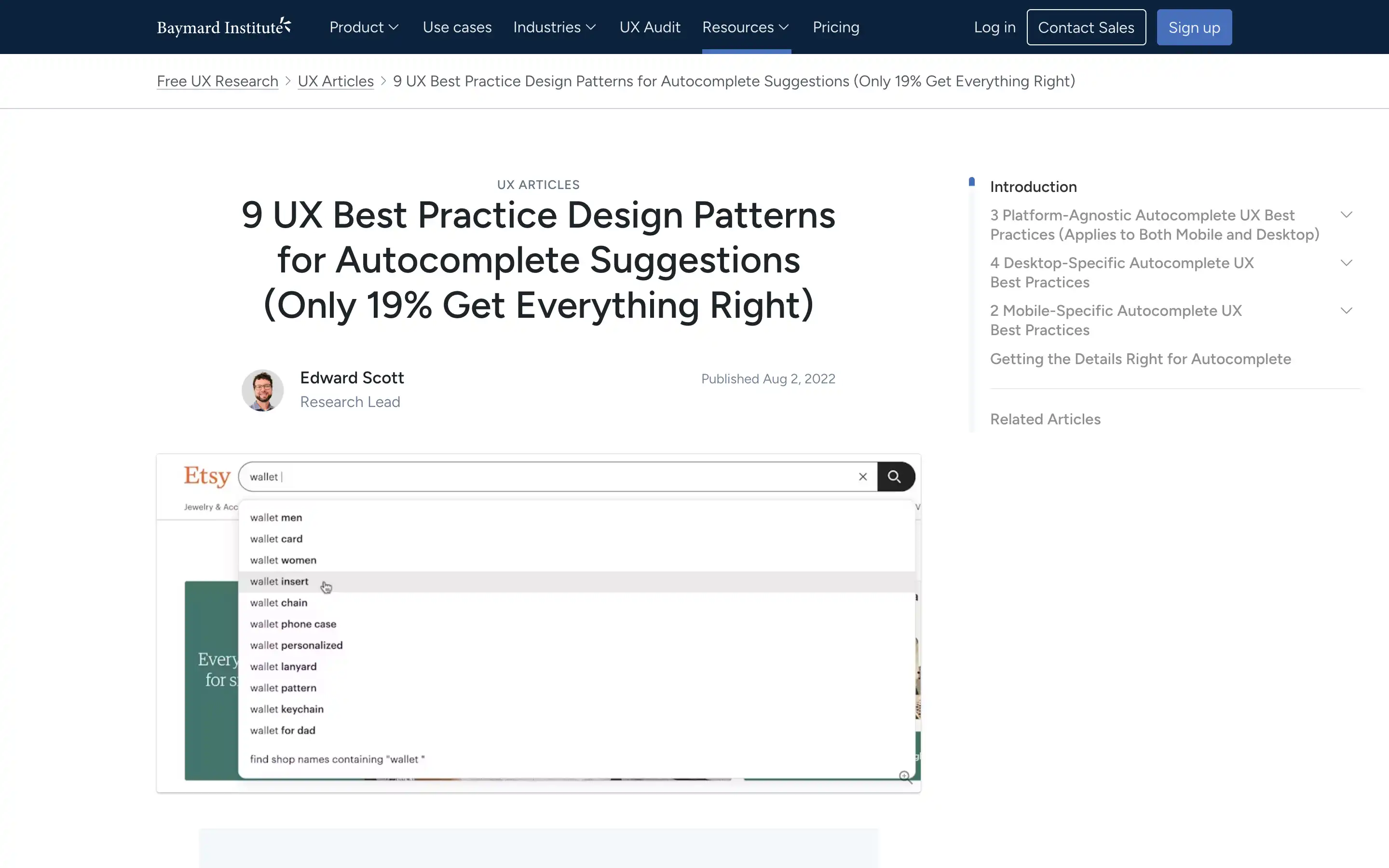This screenshot has width=1389, height=868.
Task: Jump to the Introduction section
Action: (1033, 187)
